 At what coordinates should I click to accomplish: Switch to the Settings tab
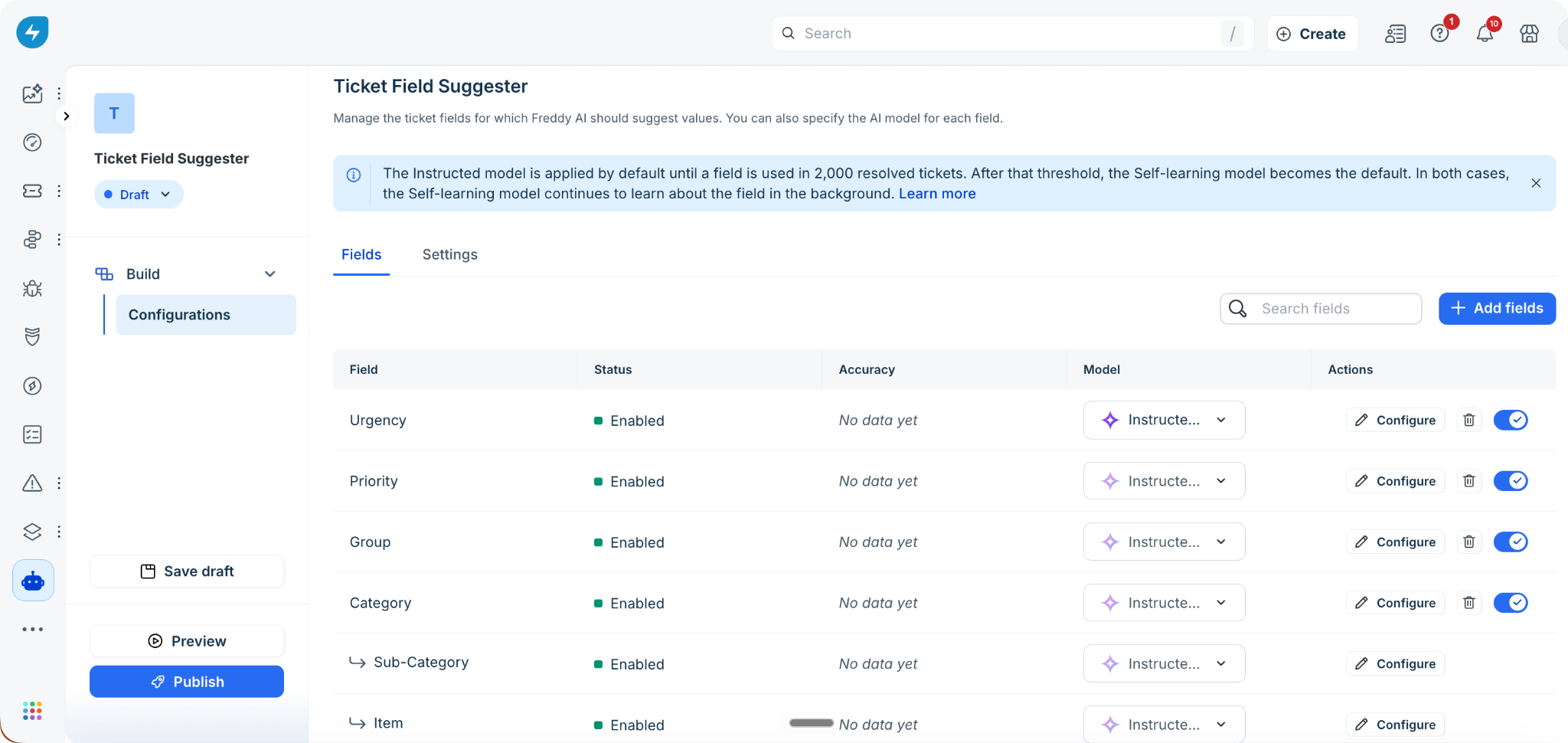tap(450, 254)
